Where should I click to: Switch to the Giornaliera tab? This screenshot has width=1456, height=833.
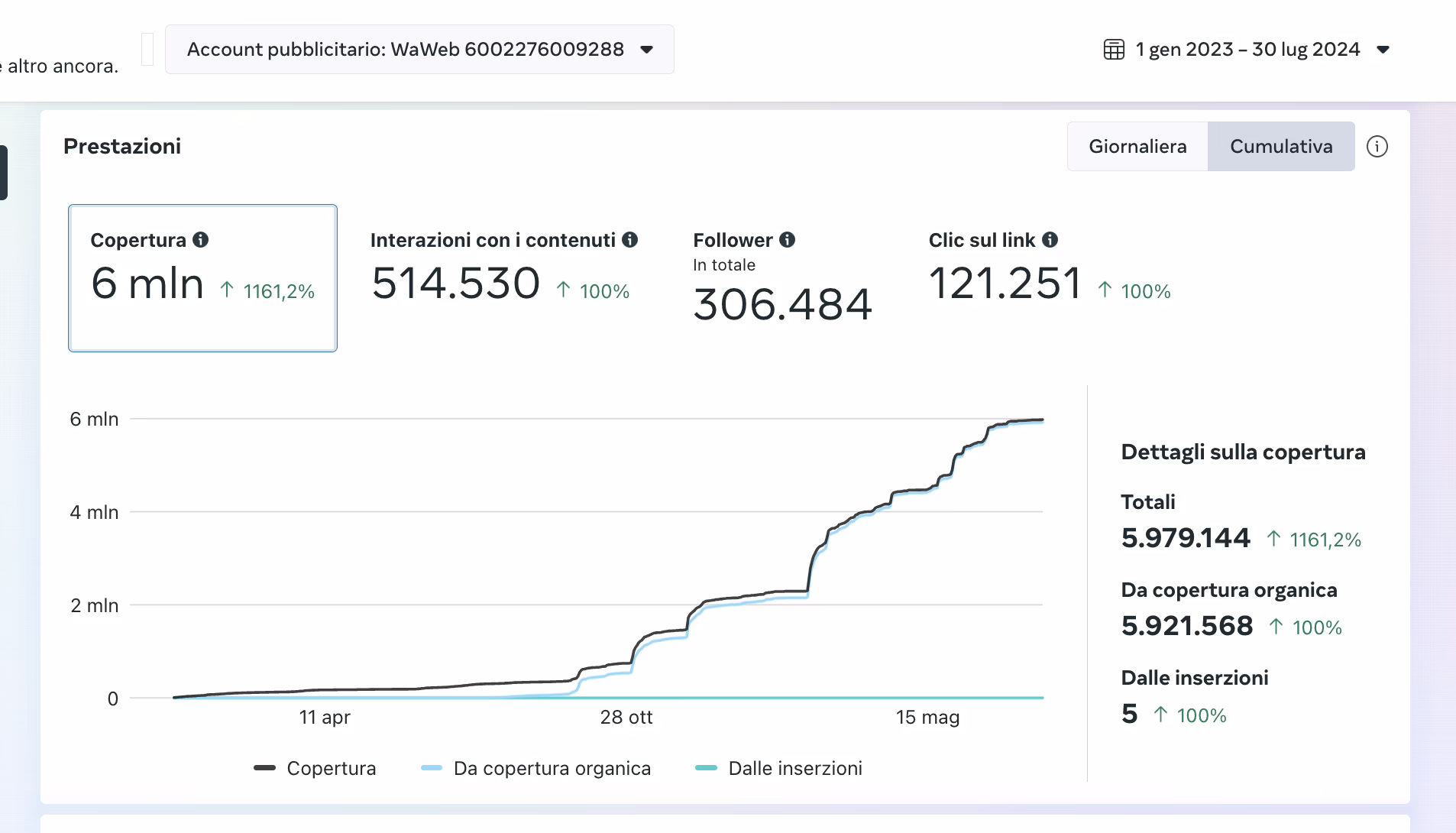click(x=1137, y=146)
